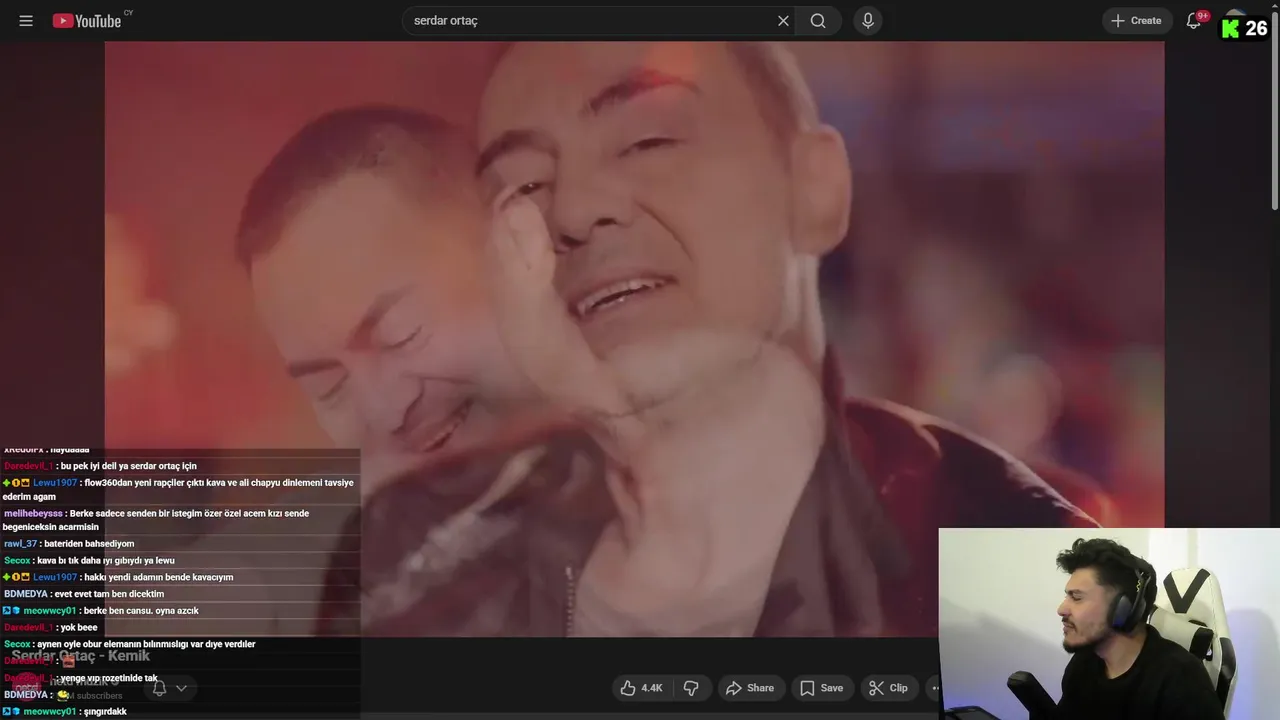Click Daredevil_1 message 'yenge vıp rozetinide tak'

(x=81, y=678)
